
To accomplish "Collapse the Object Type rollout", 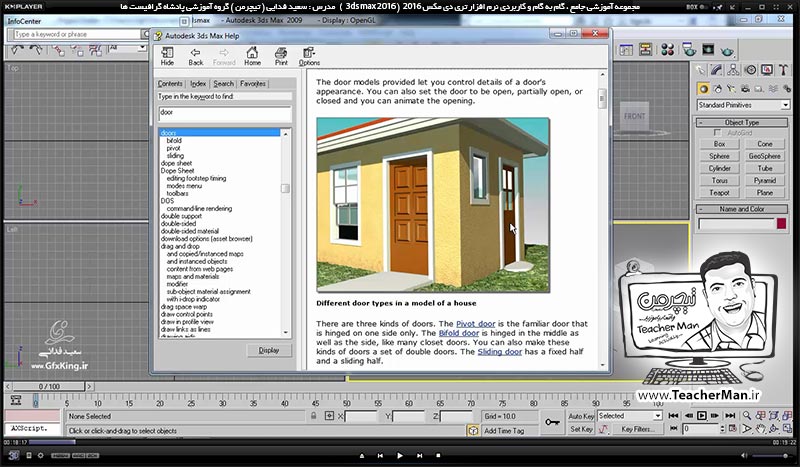I will pyautogui.click(x=742, y=122).
